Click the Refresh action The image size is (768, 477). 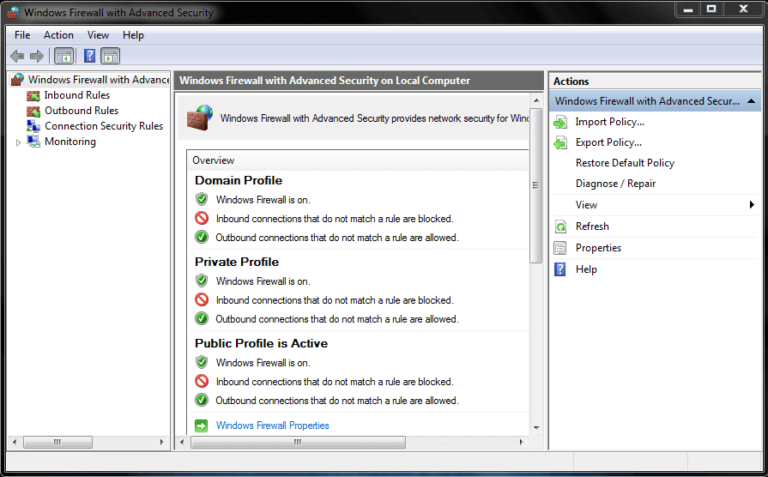(592, 227)
